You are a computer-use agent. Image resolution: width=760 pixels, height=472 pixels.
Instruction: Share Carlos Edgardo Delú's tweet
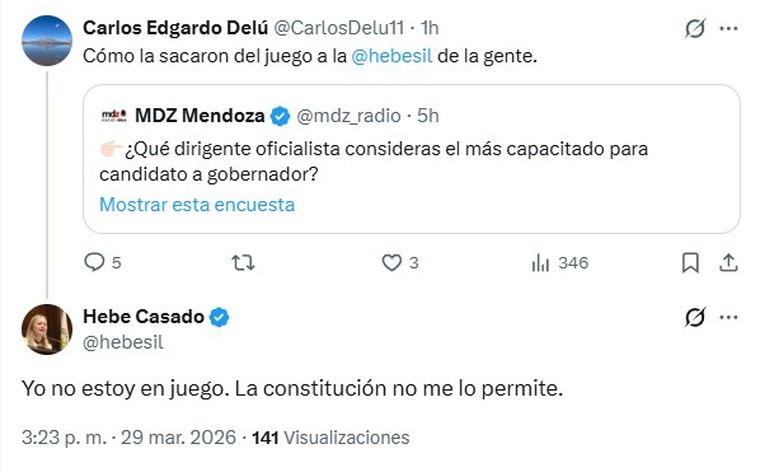click(729, 263)
